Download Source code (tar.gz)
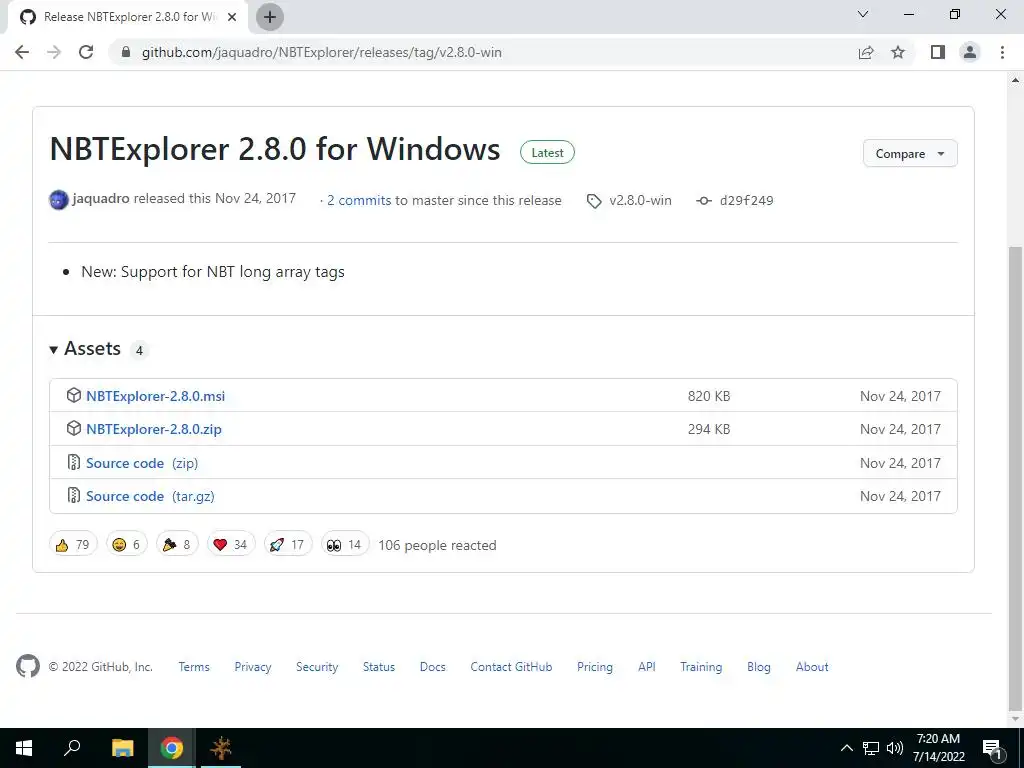The image size is (1024, 768). (150, 496)
